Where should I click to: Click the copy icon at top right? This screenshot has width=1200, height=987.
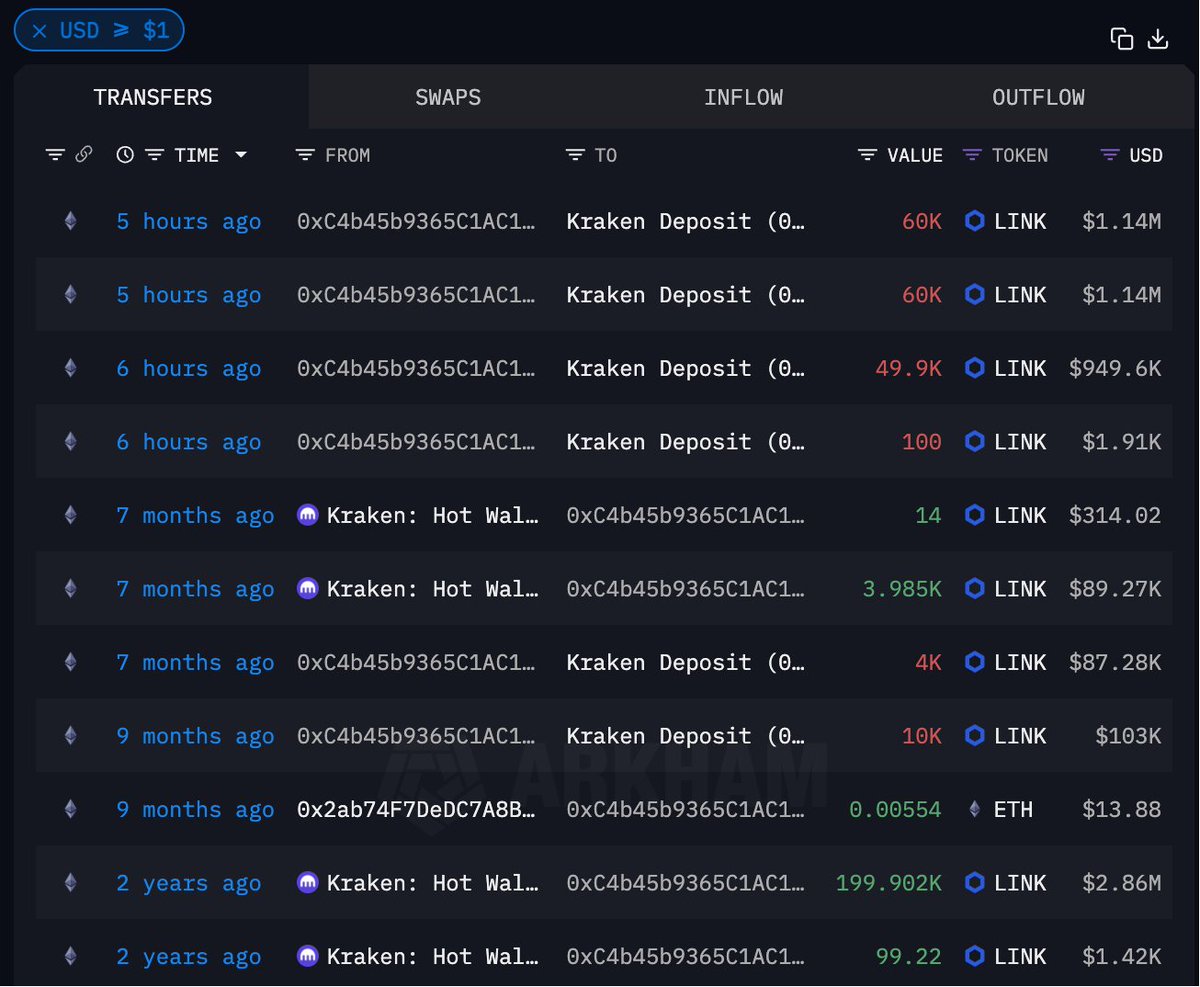point(1122,39)
